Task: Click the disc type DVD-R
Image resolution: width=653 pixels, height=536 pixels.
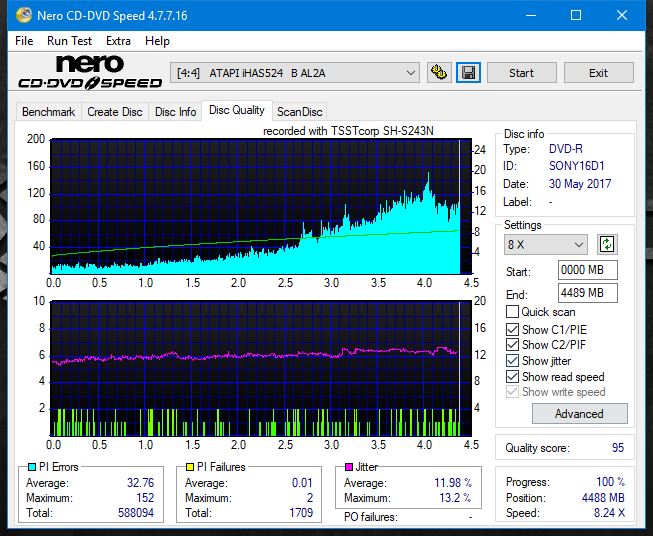Action: [566, 149]
